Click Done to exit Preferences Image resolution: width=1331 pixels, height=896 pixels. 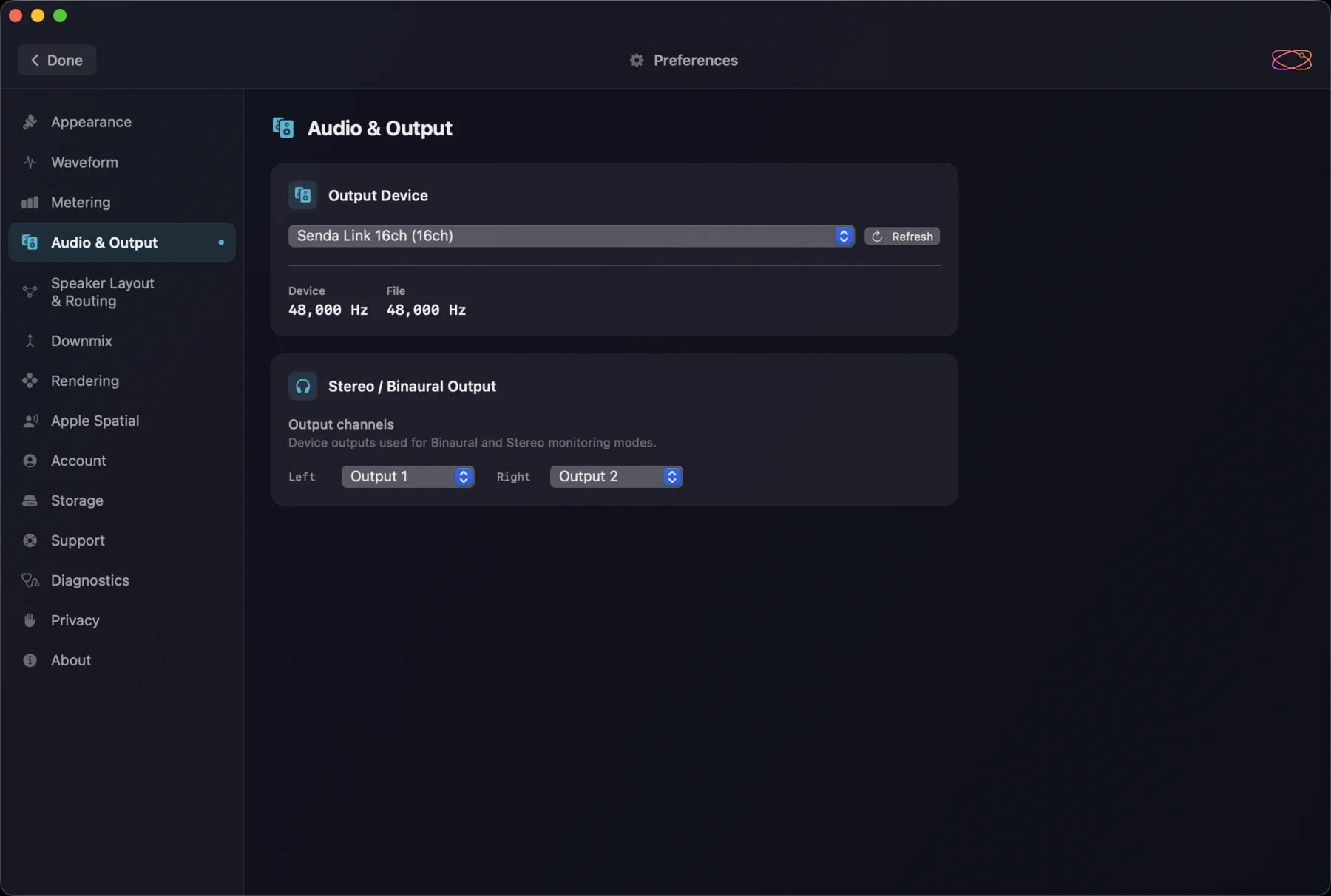57,60
